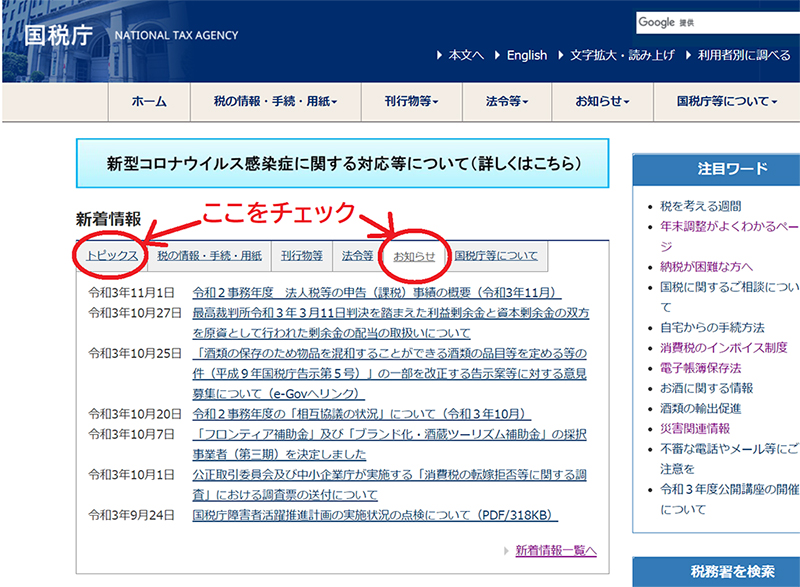The image size is (800, 587).
Task: Select the 刊行物等 tab under 新着情報
Action: (x=301, y=256)
